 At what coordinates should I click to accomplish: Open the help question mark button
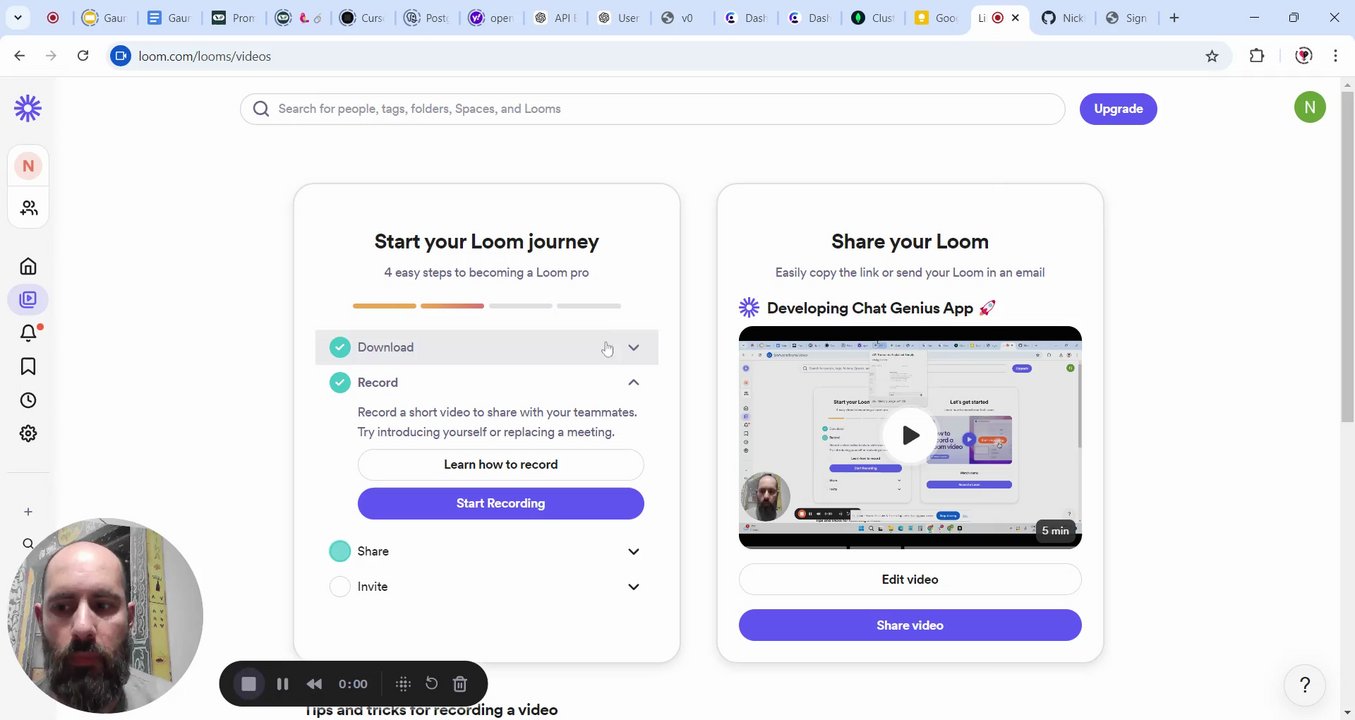[x=1304, y=685]
